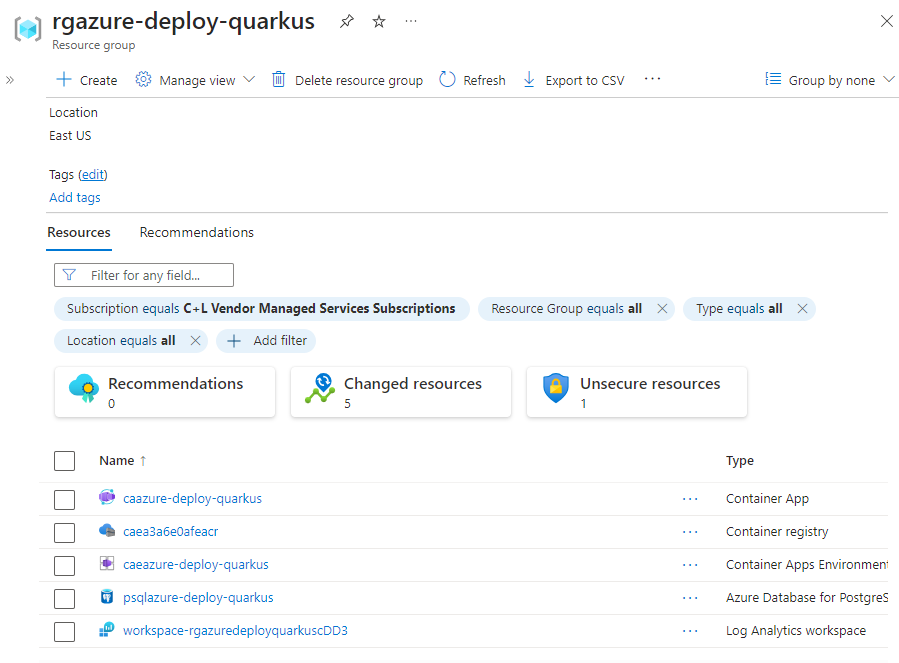Check the Log Analytics workspace row checkbox
The width and height of the screenshot is (899, 663).
[64, 631]
